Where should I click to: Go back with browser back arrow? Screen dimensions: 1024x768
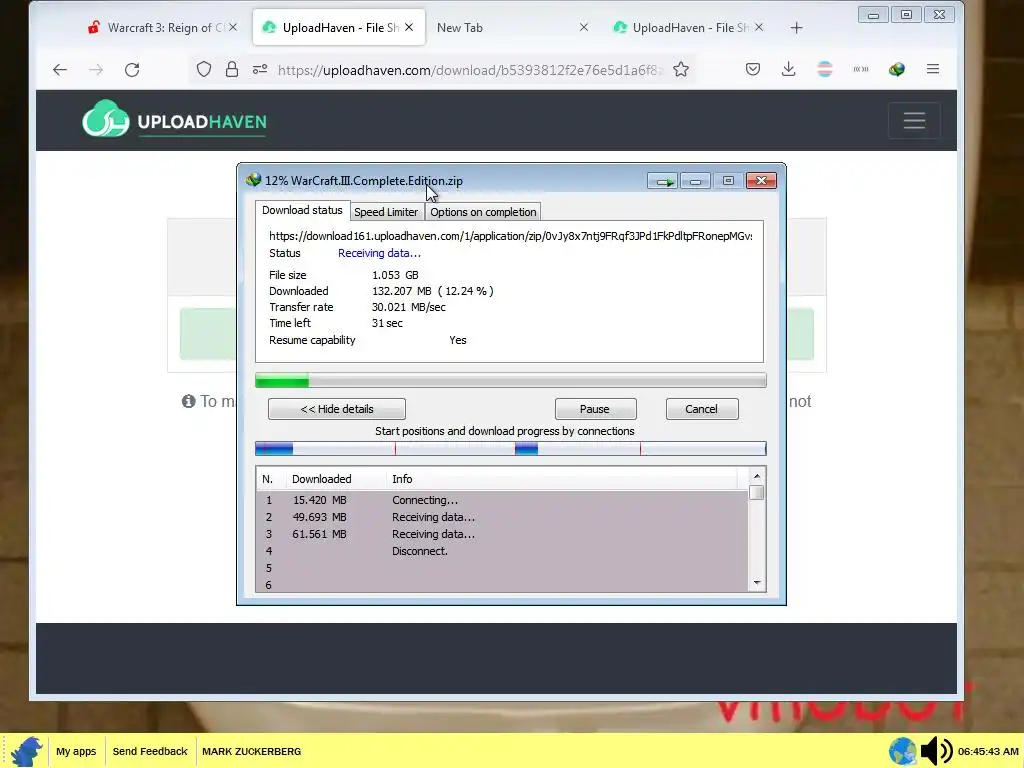[59, 70]
